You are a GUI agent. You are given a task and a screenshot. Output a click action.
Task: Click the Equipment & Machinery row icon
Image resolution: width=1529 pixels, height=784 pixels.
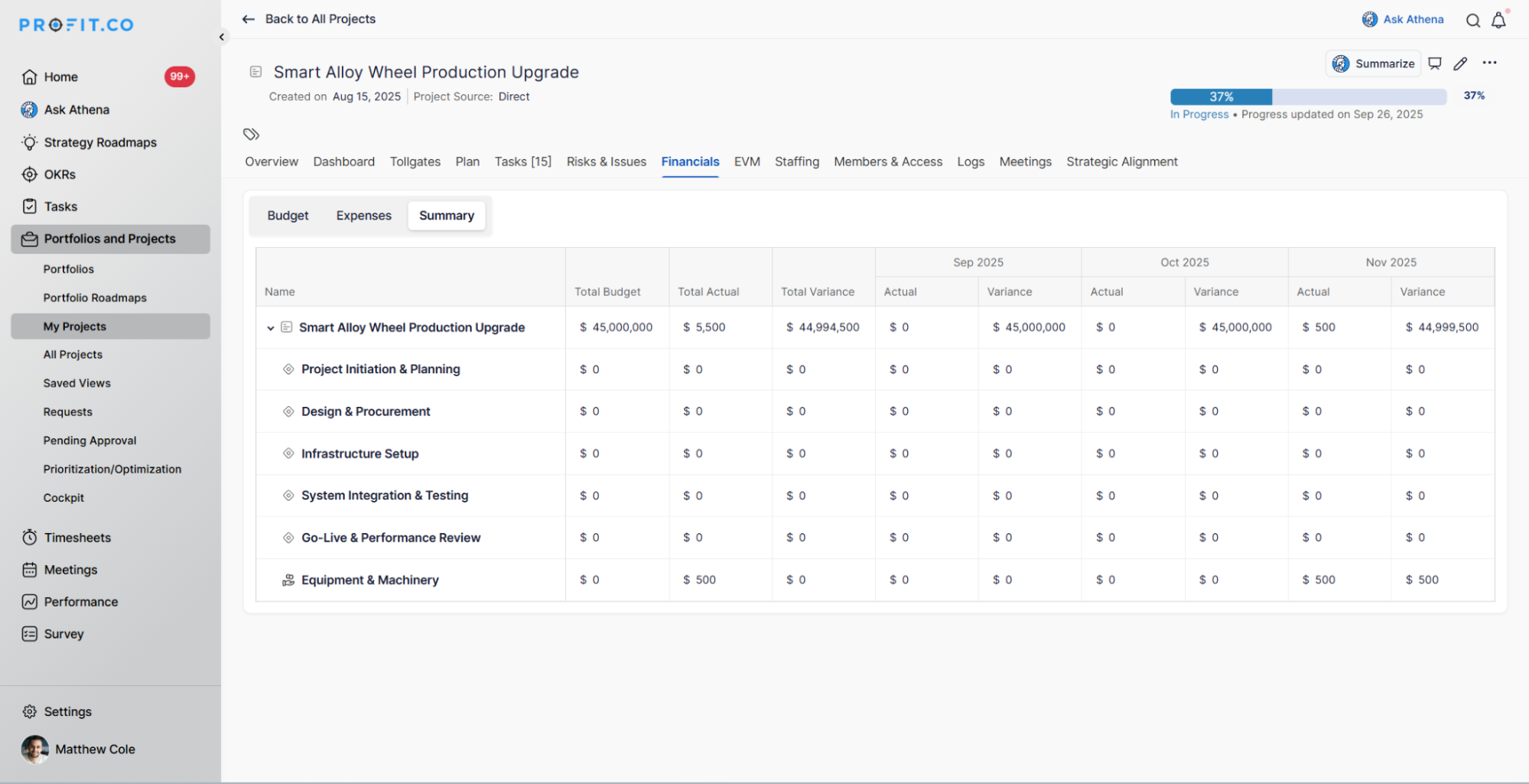coord(288,581)
